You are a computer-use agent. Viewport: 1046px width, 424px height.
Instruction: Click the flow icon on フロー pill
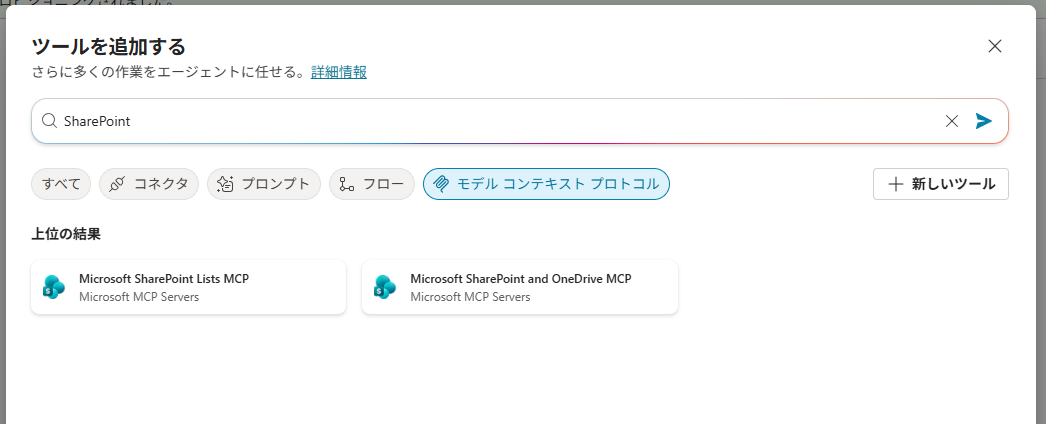pos(347,184)
